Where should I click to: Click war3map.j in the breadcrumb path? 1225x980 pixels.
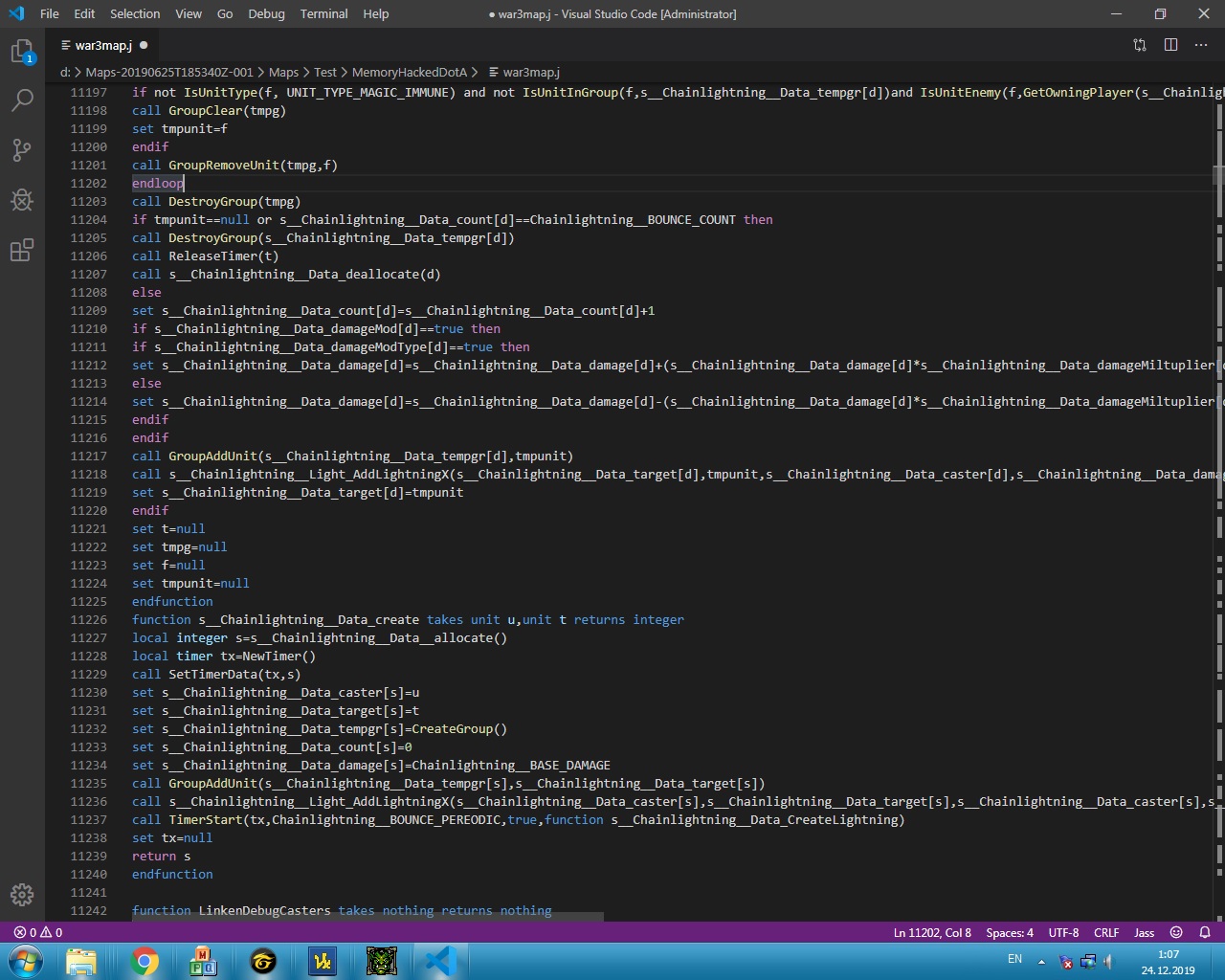coord(531,72)
